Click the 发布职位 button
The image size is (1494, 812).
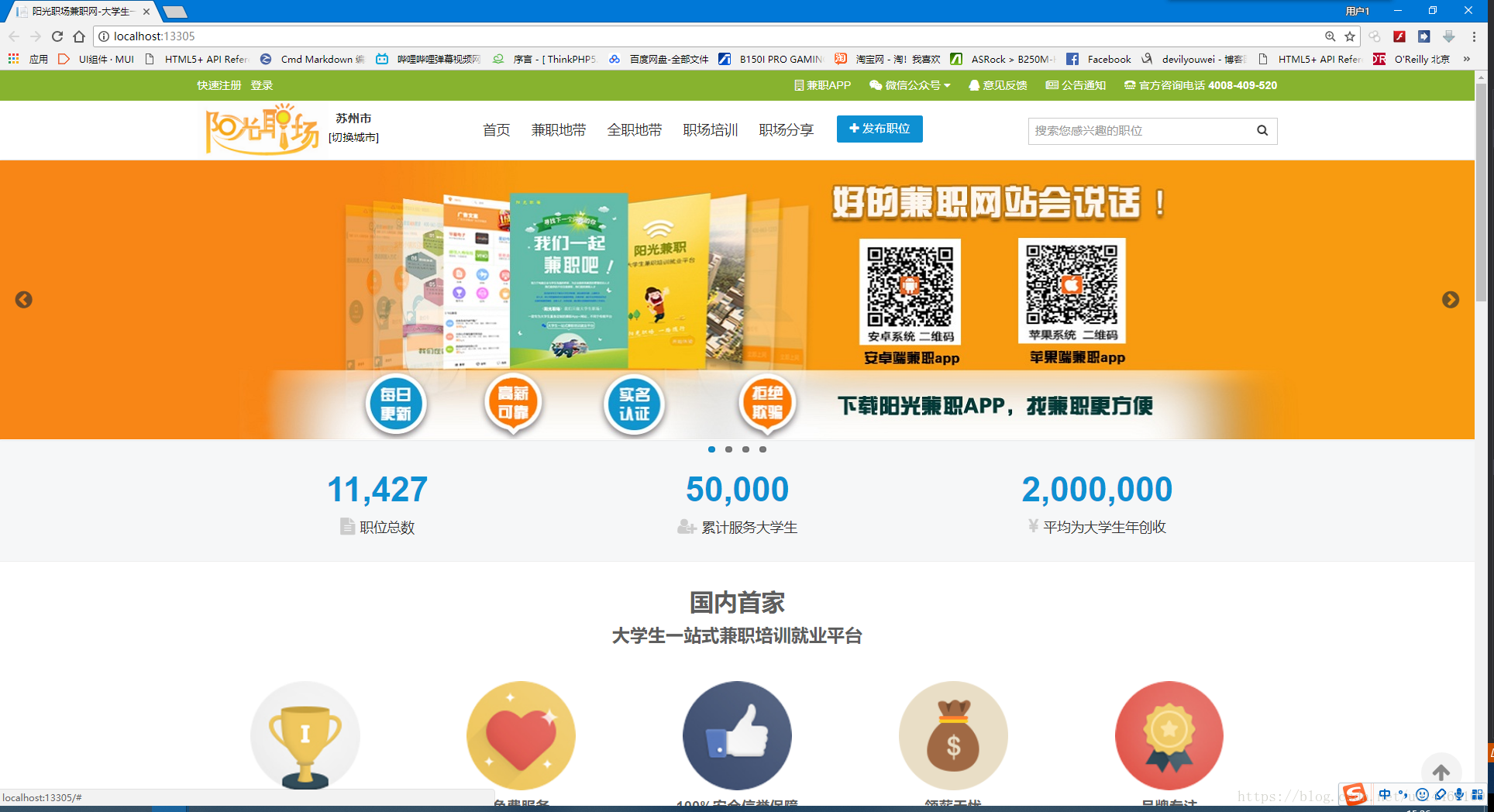point(880,129)
